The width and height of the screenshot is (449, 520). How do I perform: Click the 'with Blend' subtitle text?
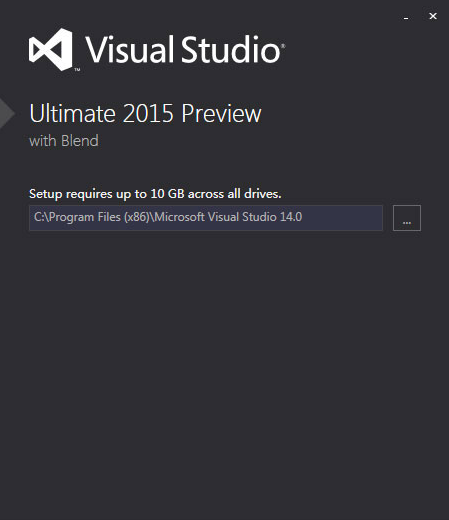tap(64, 141)
